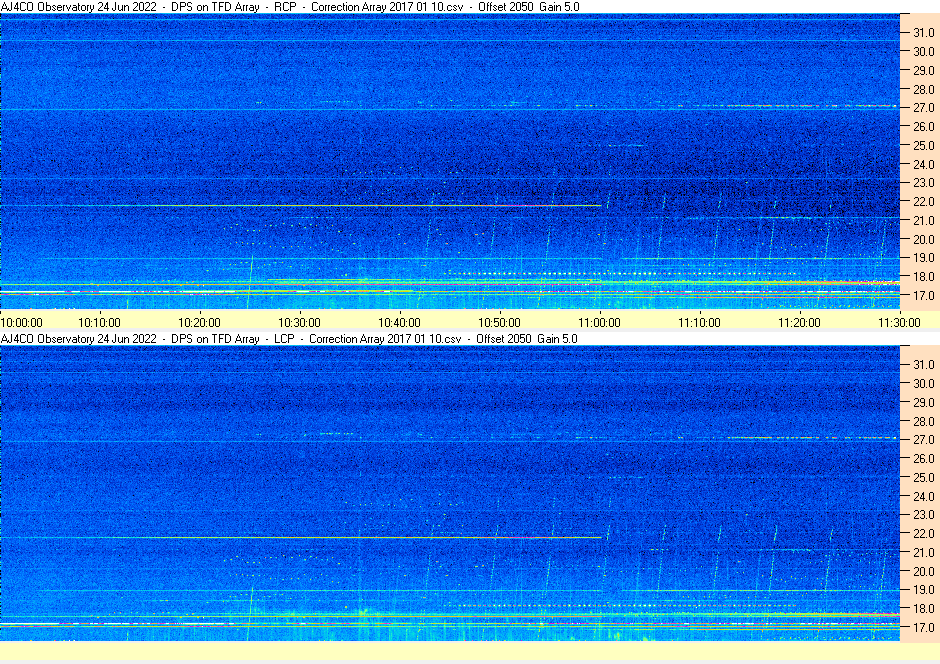Screen dimensions: 940x664
Task: Click the 24.0 frequency label on LCP panel
Action: (x=923, y=496)
